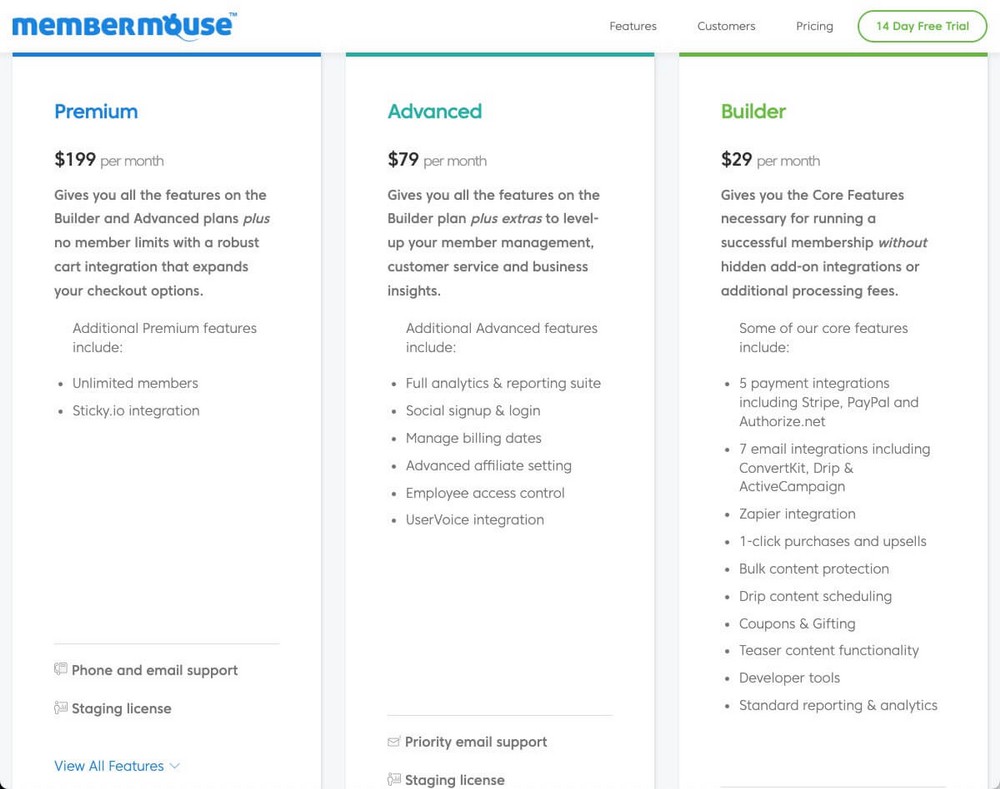Open the Features menu item

click(x=633, y=26)
